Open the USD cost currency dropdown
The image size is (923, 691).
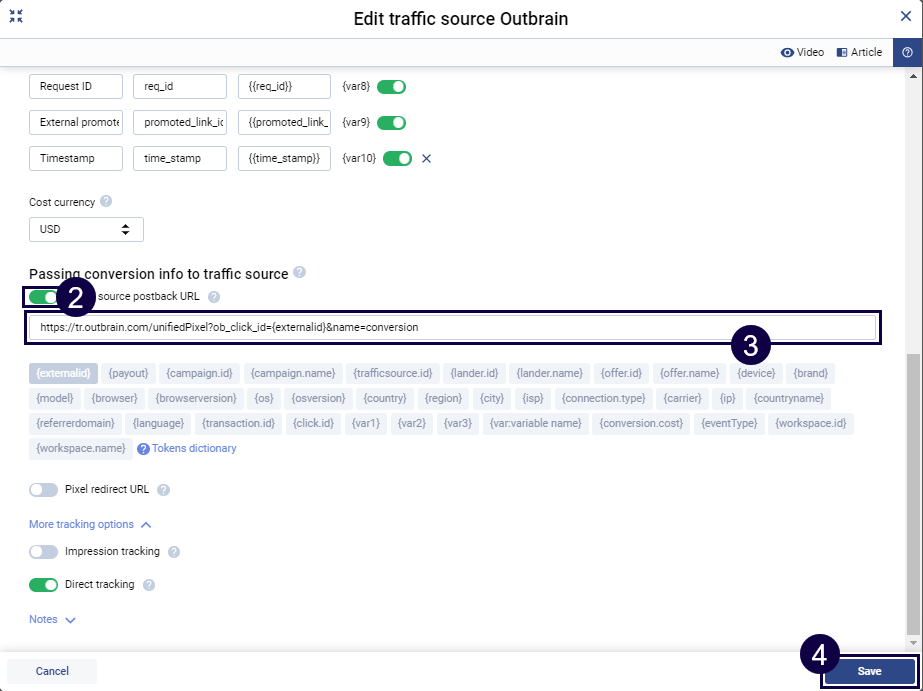coord(86,229)
